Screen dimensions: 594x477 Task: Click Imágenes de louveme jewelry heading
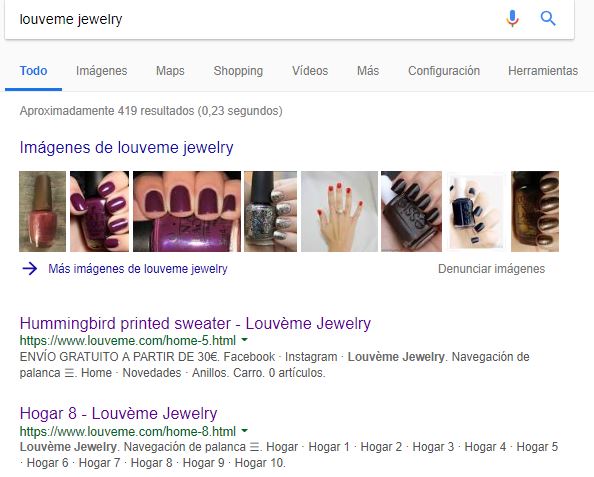tap(127, 147)
